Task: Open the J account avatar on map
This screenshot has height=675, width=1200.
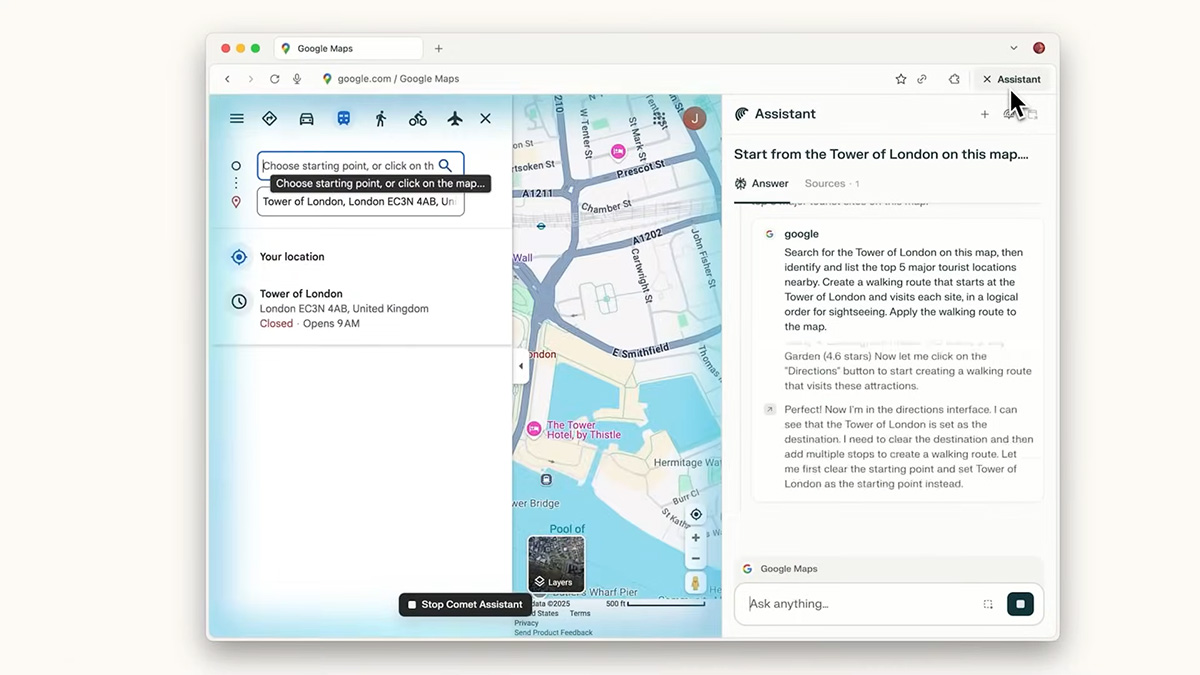Action: [x=694, y=119]
